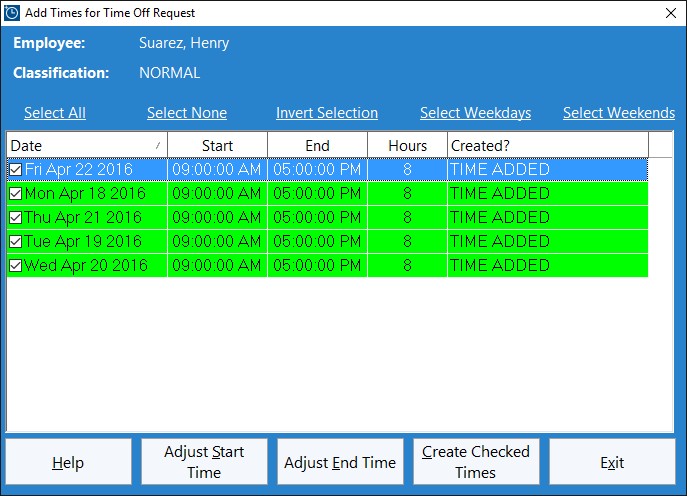The width and height of the screenshot is (687, 496).
Task: Sort by the Date column header
Action: pos(86,146)
